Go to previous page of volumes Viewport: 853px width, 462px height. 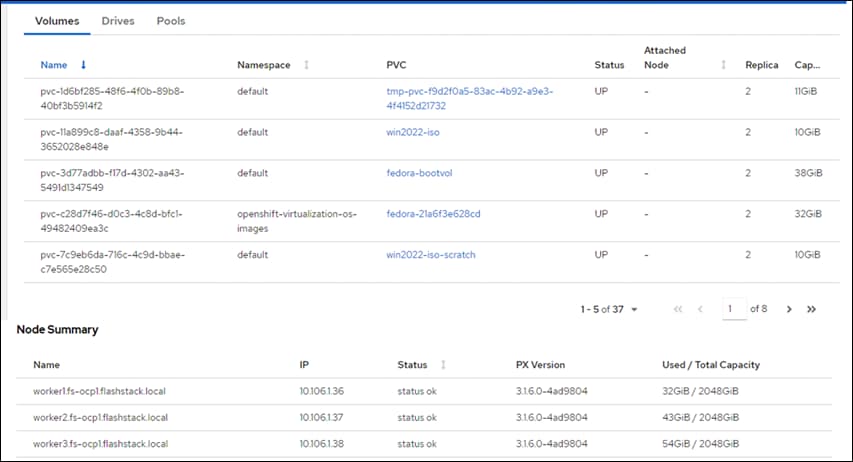point(700,309)
